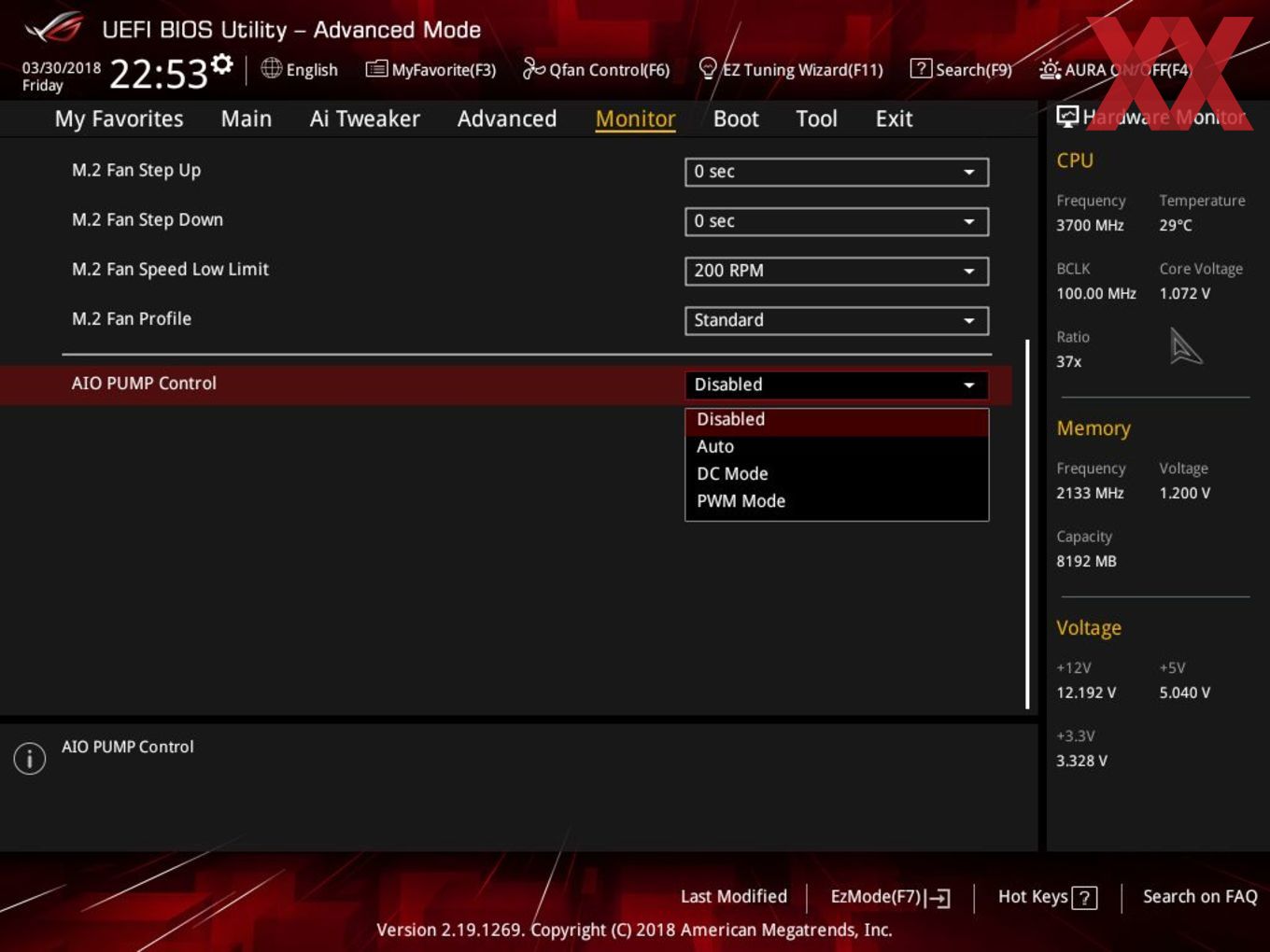1270x952 pixels.
Task: Click CPU Temperature 29°C value
Action: tap(1176, 225)
